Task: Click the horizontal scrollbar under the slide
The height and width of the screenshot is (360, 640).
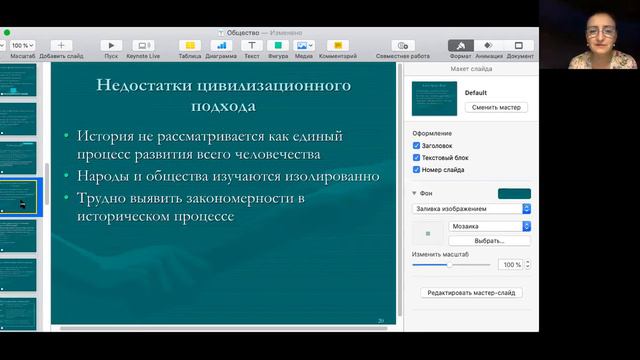Action: (224, 328)
